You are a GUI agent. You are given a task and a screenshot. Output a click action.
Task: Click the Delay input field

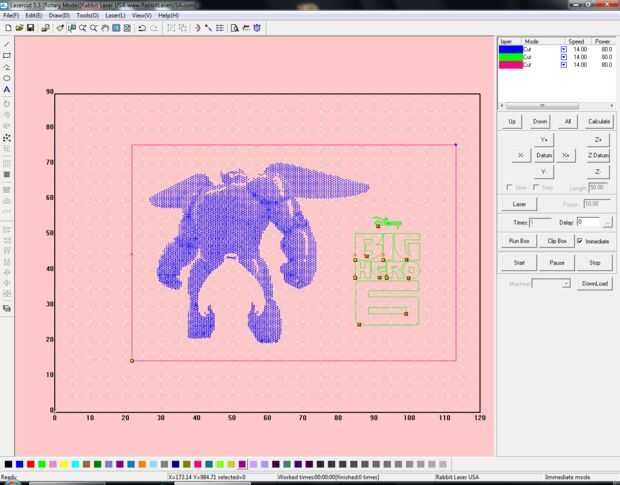(589, 223)
